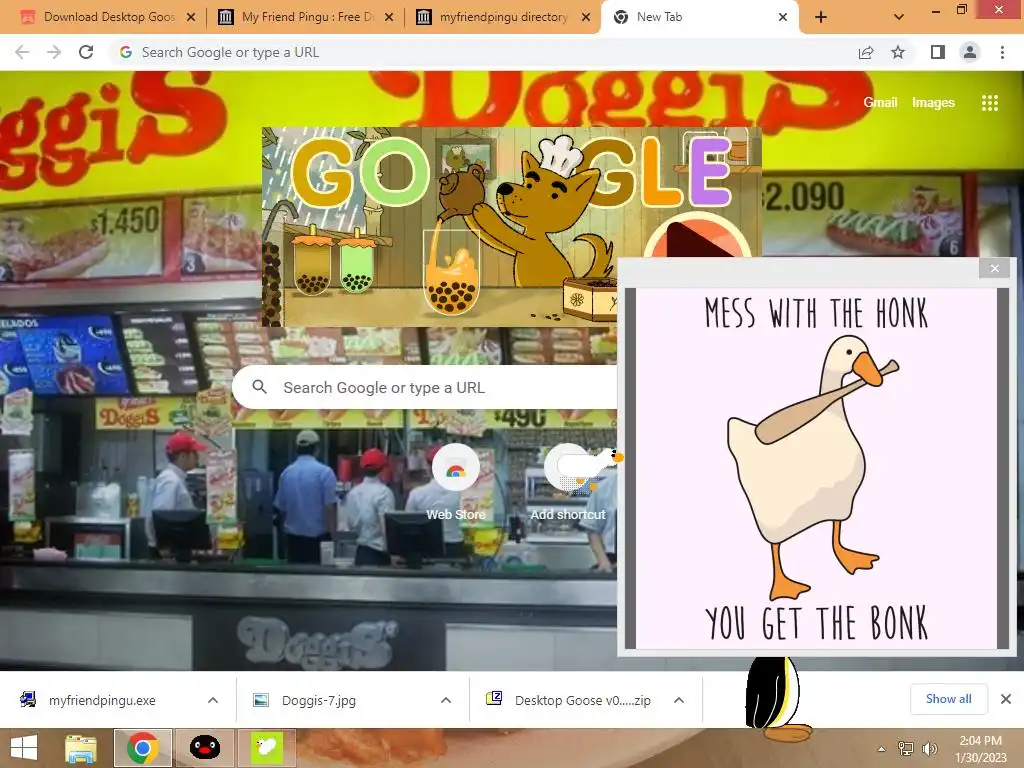Image resolution: width=1024 pixels, height=768 pixels.
Task: Open the Gmail link
Action: pyautogui.click(x=880, y=103)
